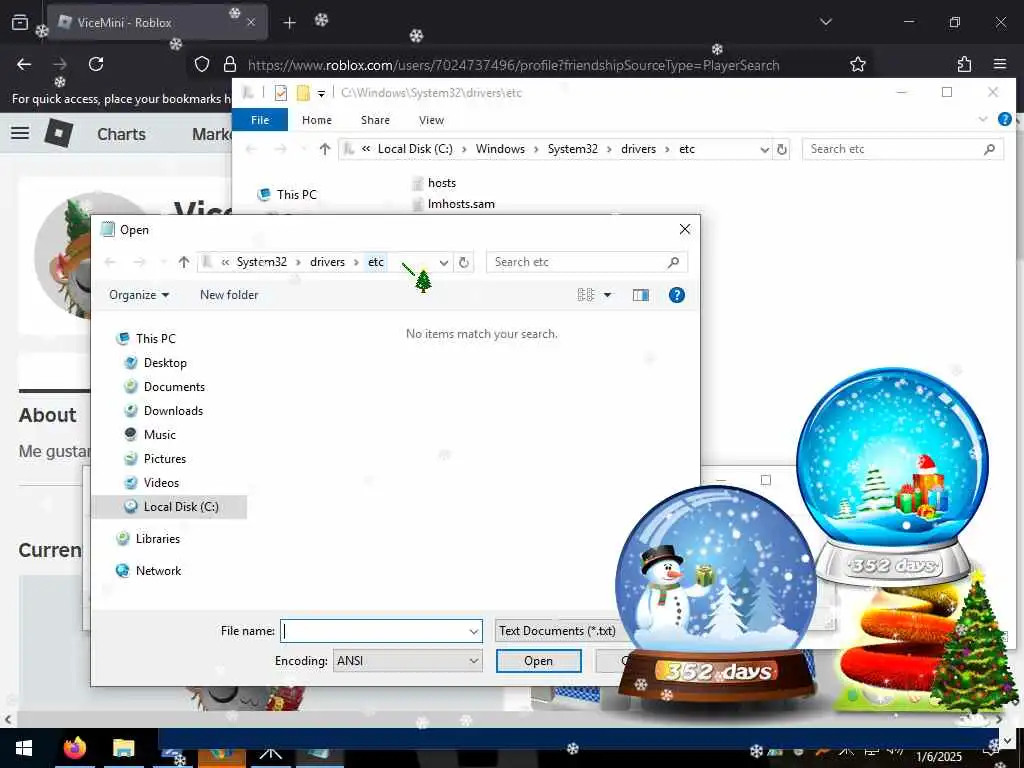Select the hosts file in Explorer
1024x768 pixels.
point(434,183)
